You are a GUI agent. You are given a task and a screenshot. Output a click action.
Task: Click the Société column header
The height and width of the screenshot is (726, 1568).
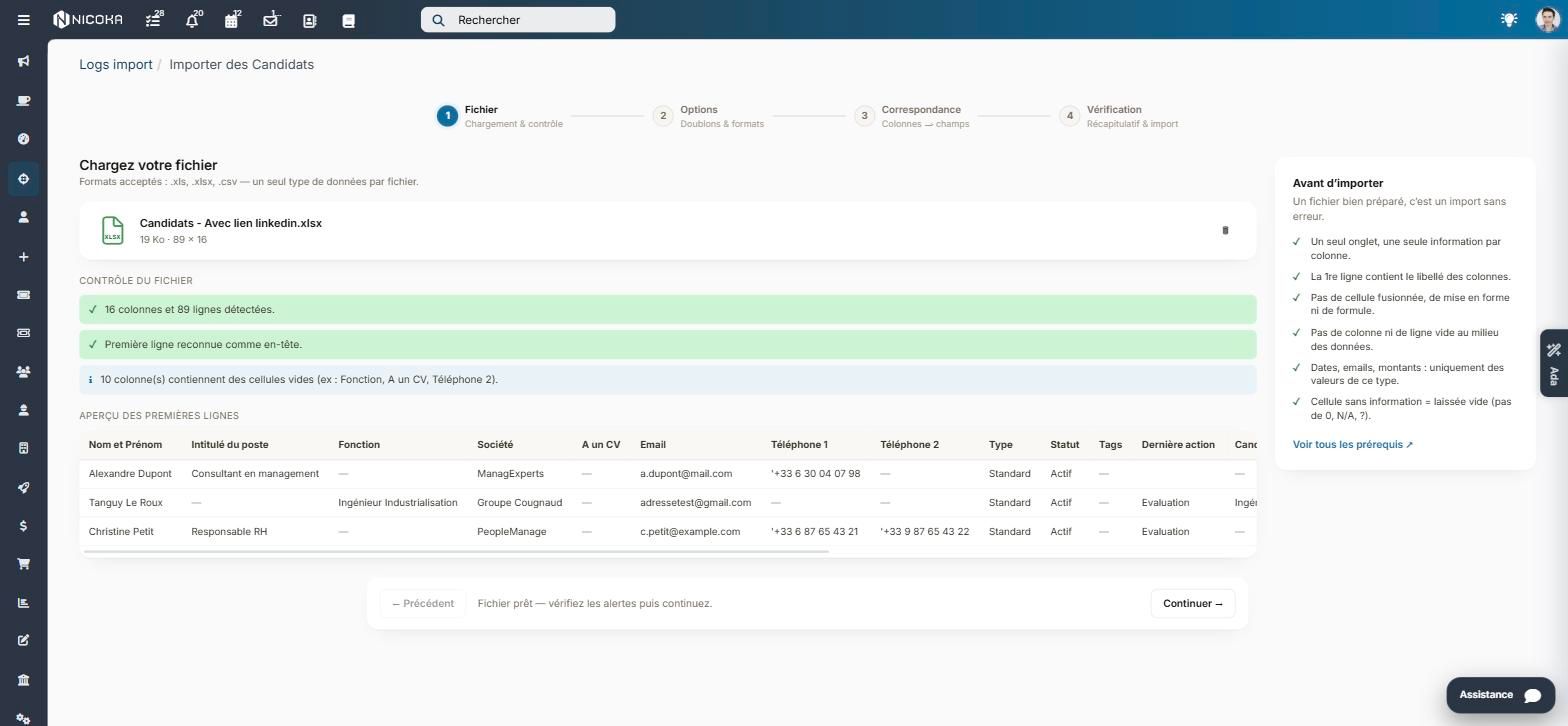coord(495,445)
